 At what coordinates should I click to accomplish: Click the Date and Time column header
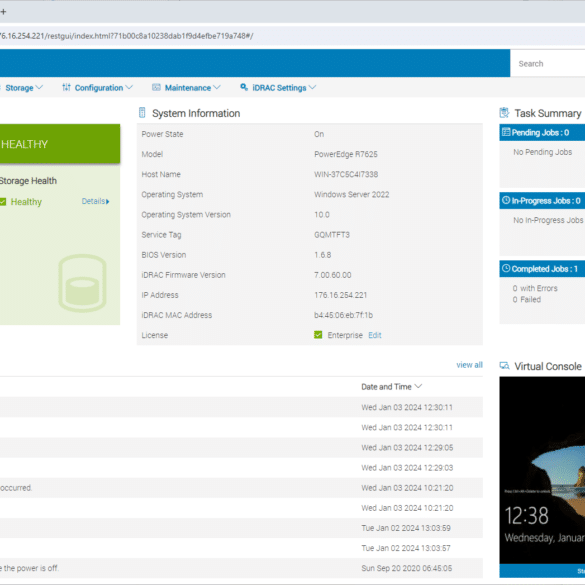pos(387,387)
